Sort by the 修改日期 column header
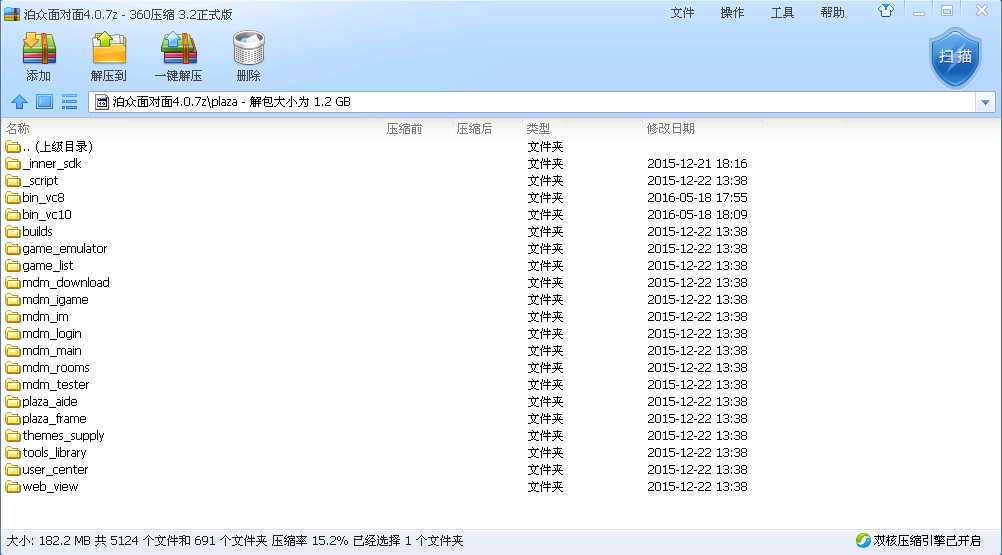This screenshot has height=555, width=1002. [x=670, y=128]
